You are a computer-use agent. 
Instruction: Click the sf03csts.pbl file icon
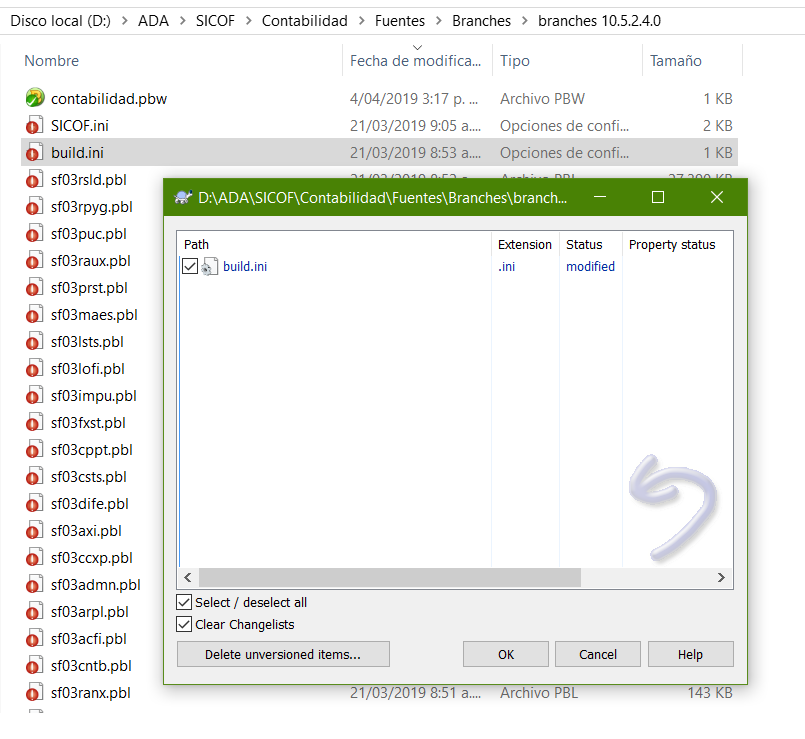click(34, 477)
